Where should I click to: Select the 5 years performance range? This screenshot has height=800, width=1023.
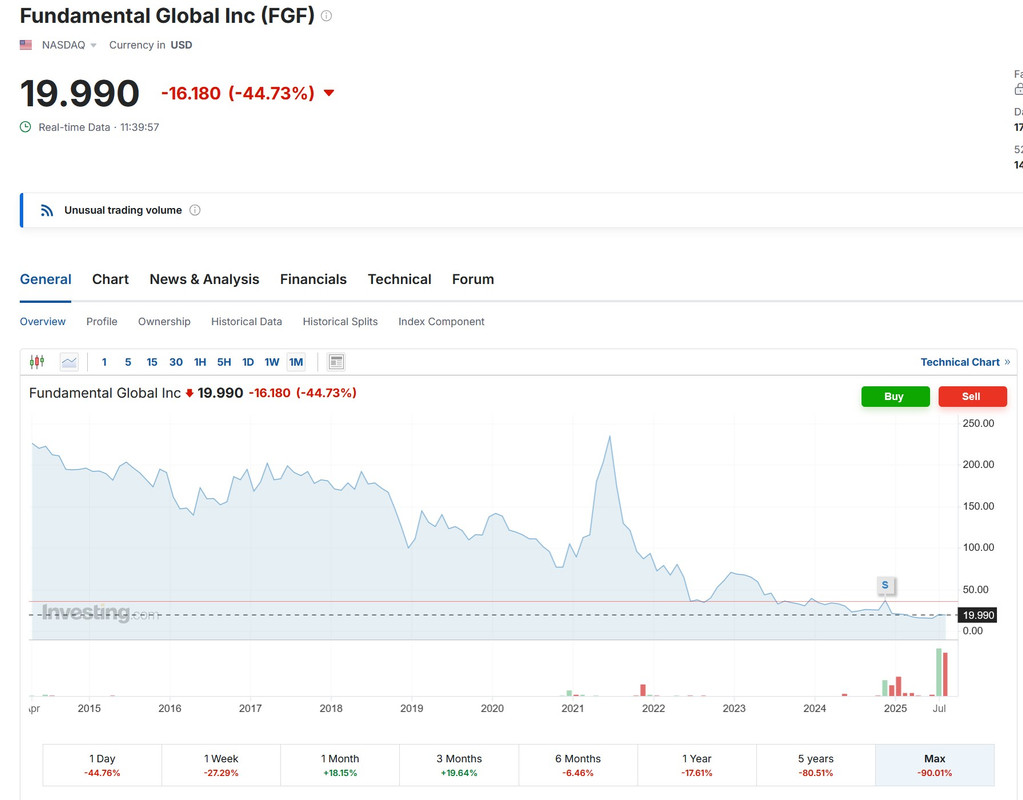[816, 765]
